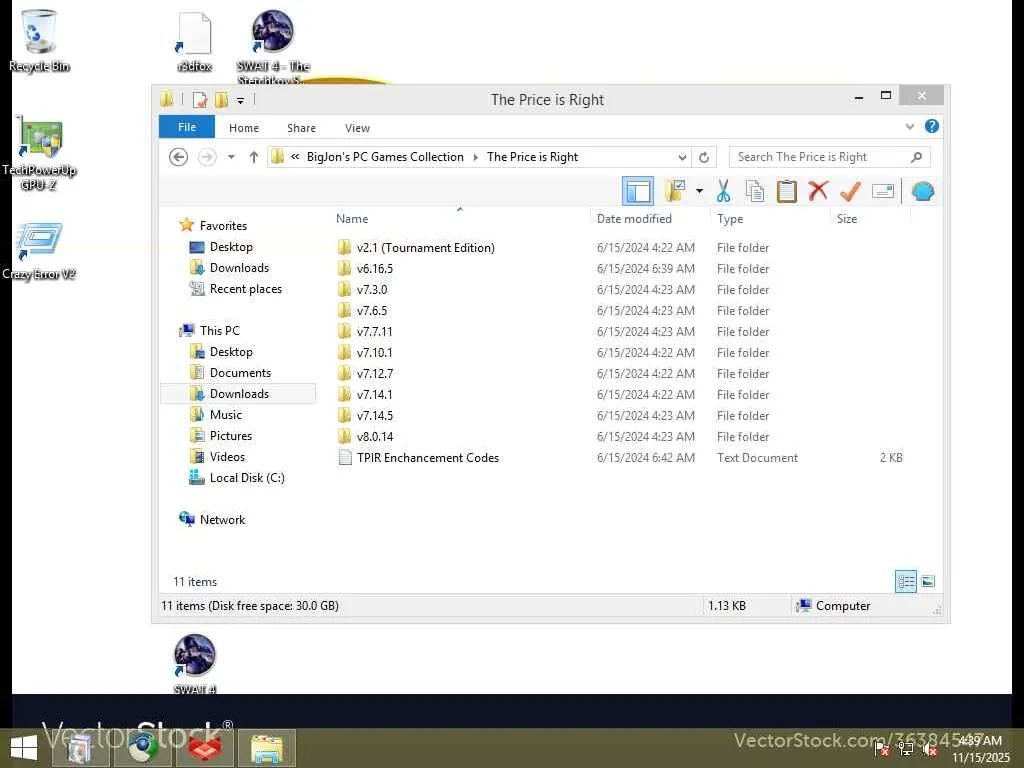Select Favorites in the navigation pane
Screen dimensions: 1024x768
pyautogui.click(x=223, y=226)
